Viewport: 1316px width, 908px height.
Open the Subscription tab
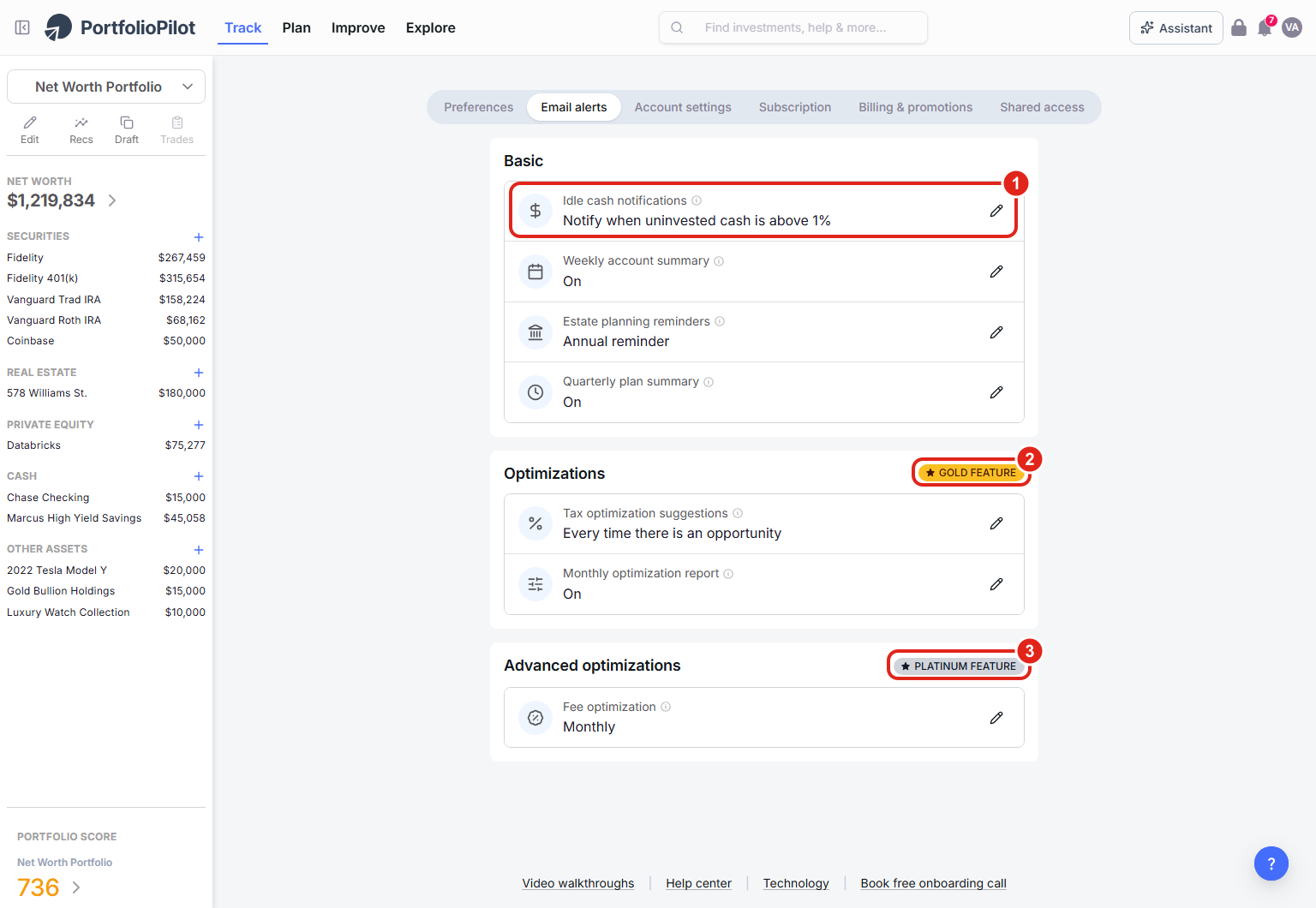795,107
